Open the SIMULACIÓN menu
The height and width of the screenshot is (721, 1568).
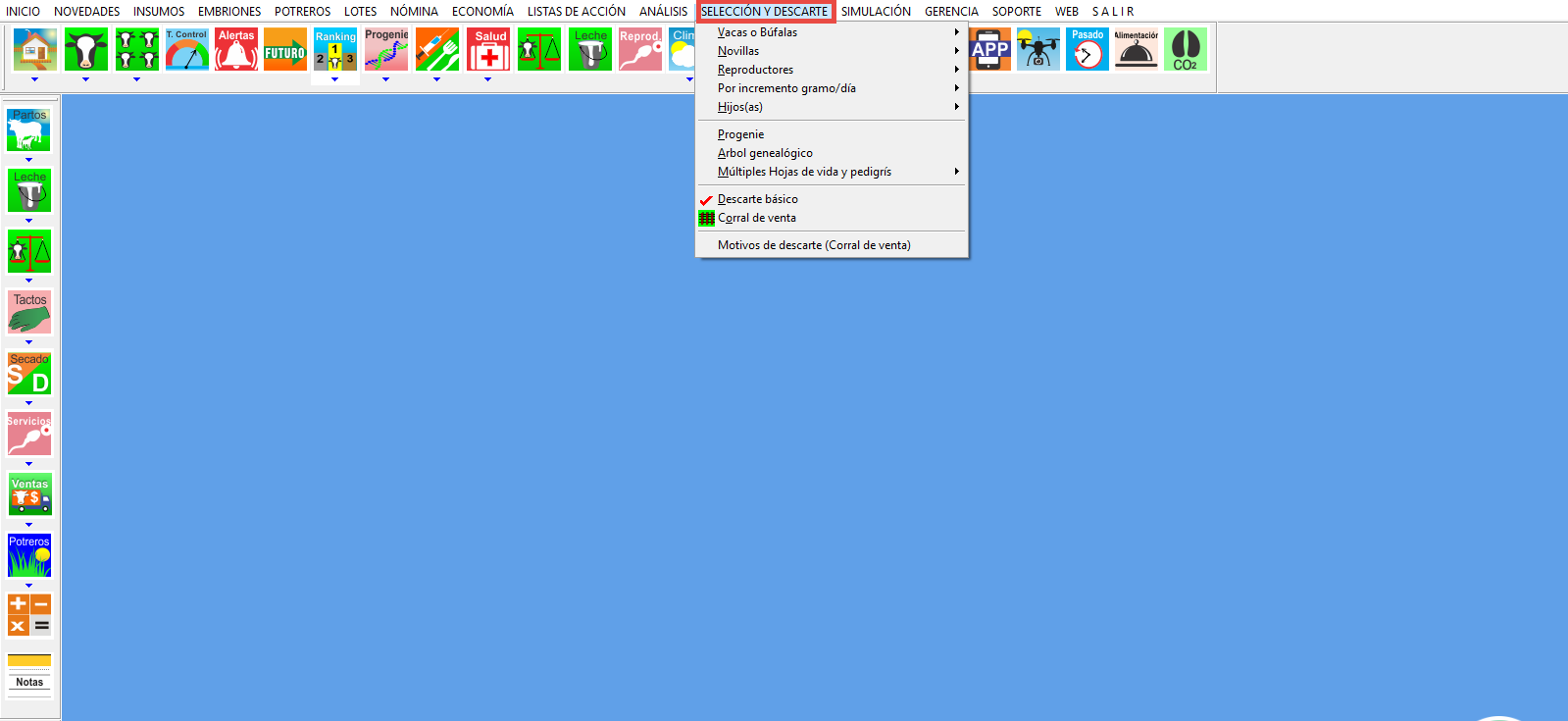876,12
